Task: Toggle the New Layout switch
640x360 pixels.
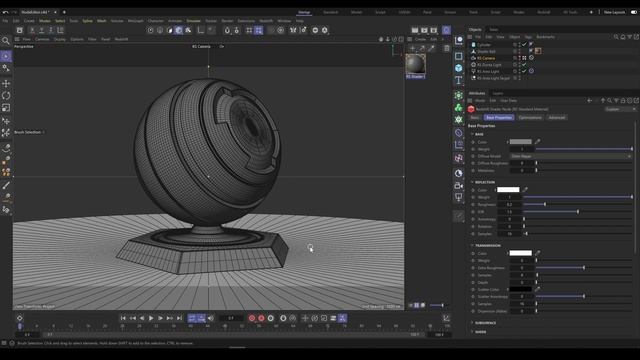Action: point(634,12)
